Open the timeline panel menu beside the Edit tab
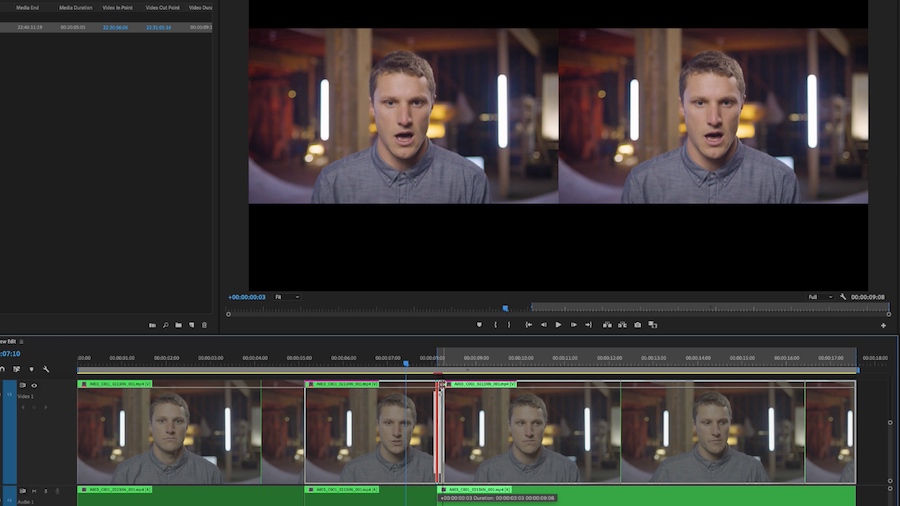900x506 pixels. (21, 342)
